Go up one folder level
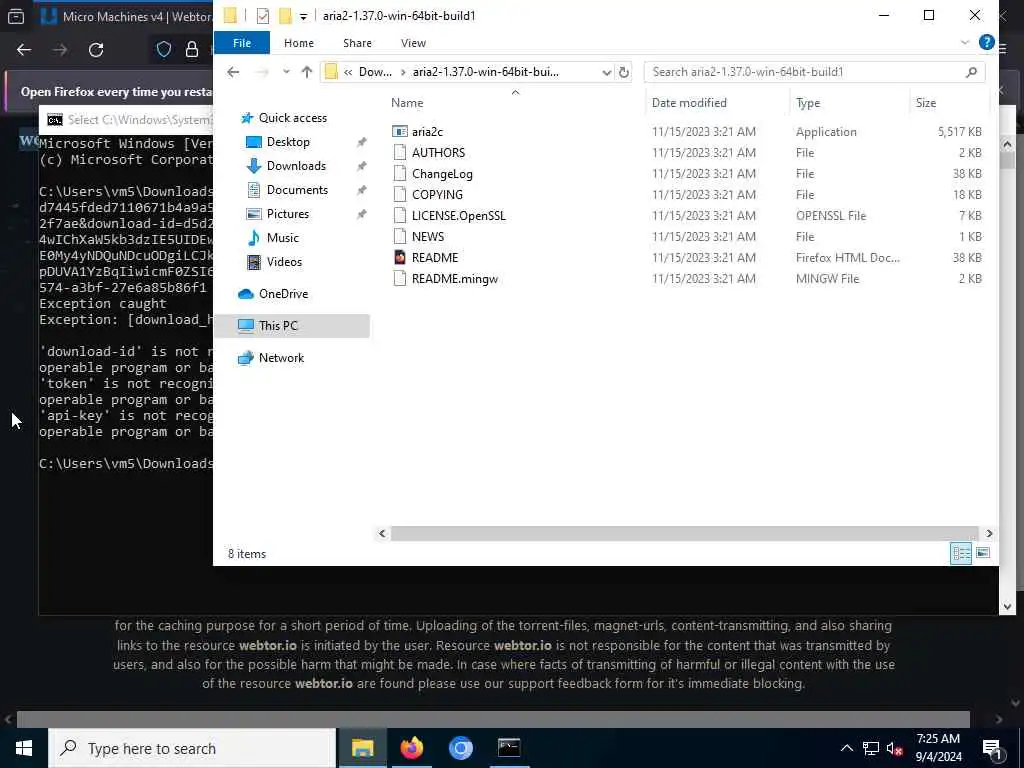Screen dimensions: 1024x768 pos(307,72)
